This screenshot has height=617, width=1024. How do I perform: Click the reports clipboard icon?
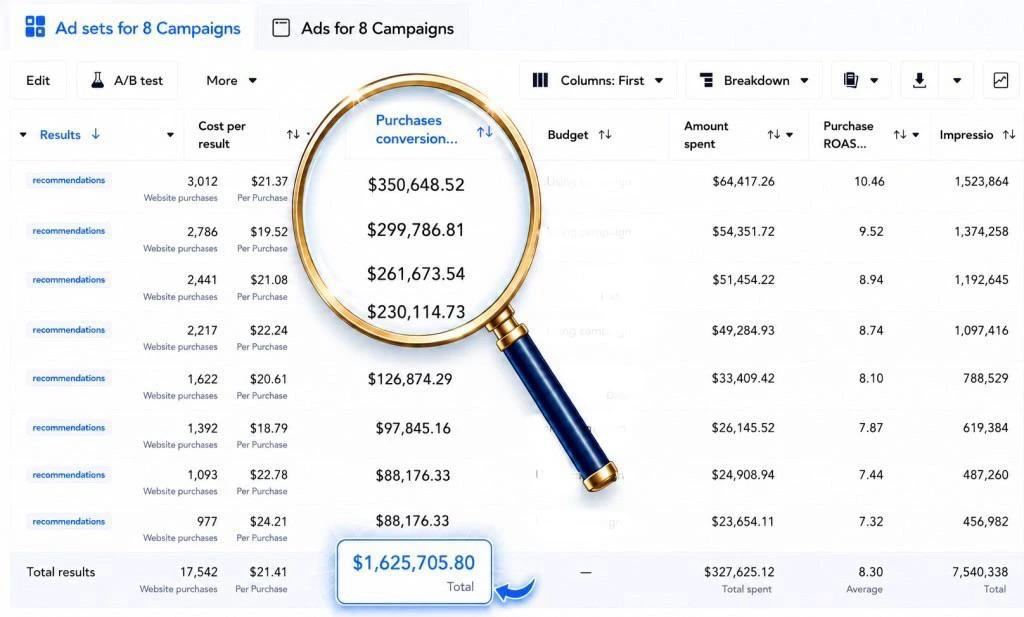point(850,80)
